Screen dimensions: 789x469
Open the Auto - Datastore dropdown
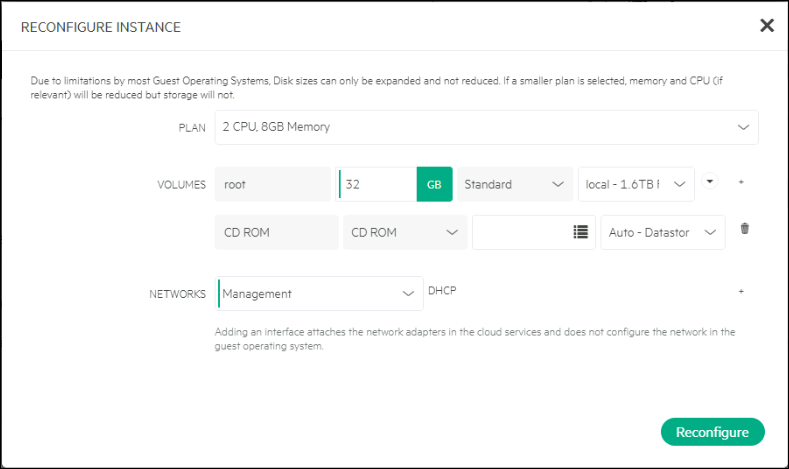coord(663,232)
